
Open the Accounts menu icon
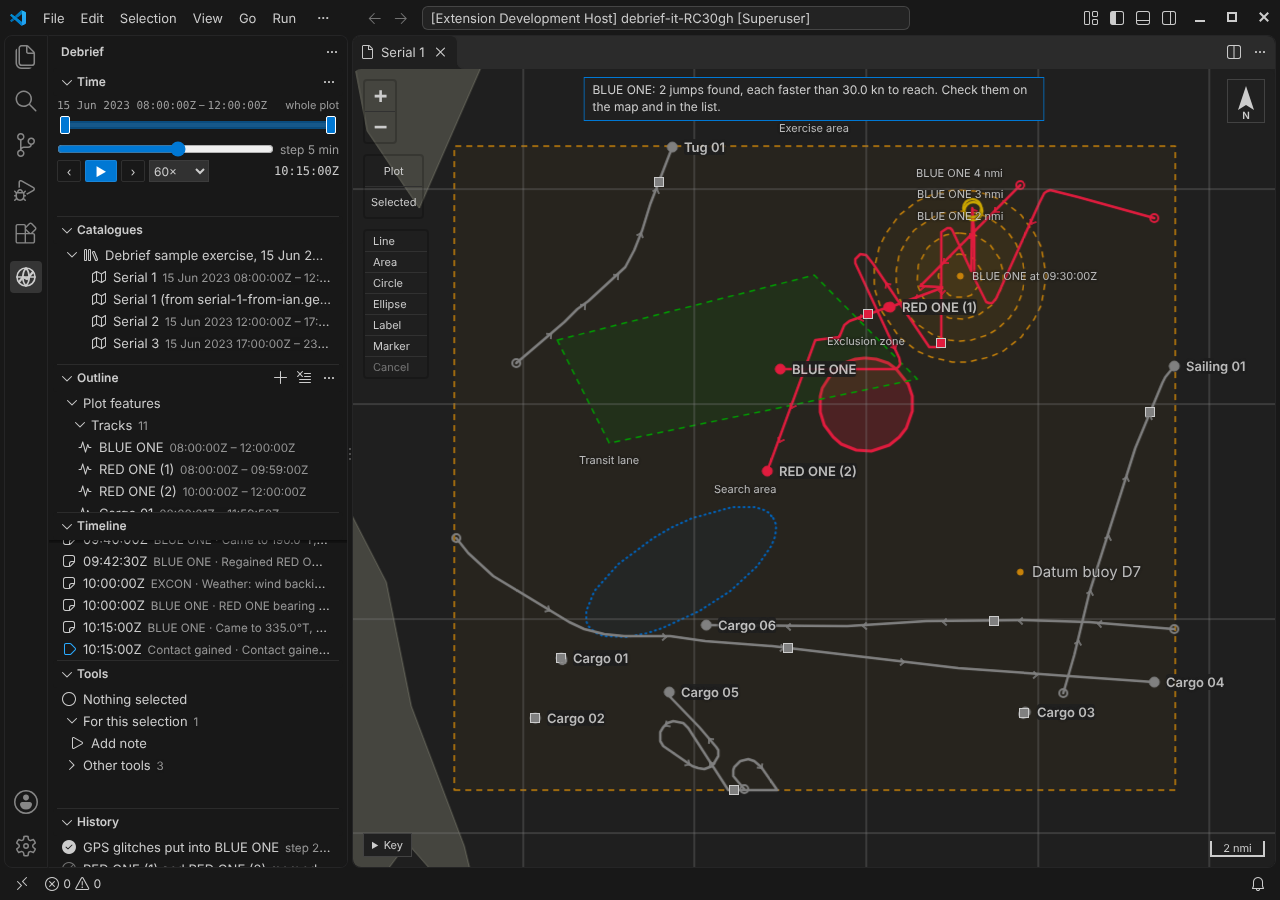pyautogui.click(x=26, y=801)
